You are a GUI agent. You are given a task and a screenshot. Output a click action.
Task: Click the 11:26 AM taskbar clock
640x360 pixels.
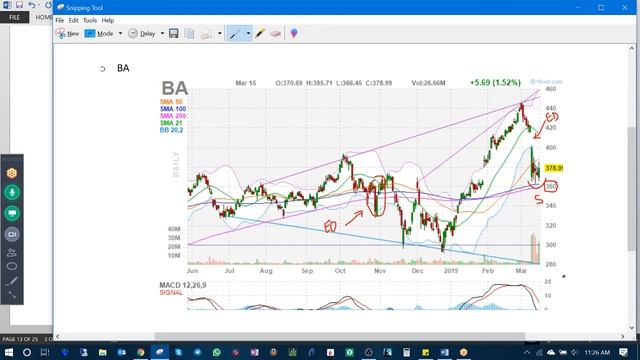click(x=597, y=352)
